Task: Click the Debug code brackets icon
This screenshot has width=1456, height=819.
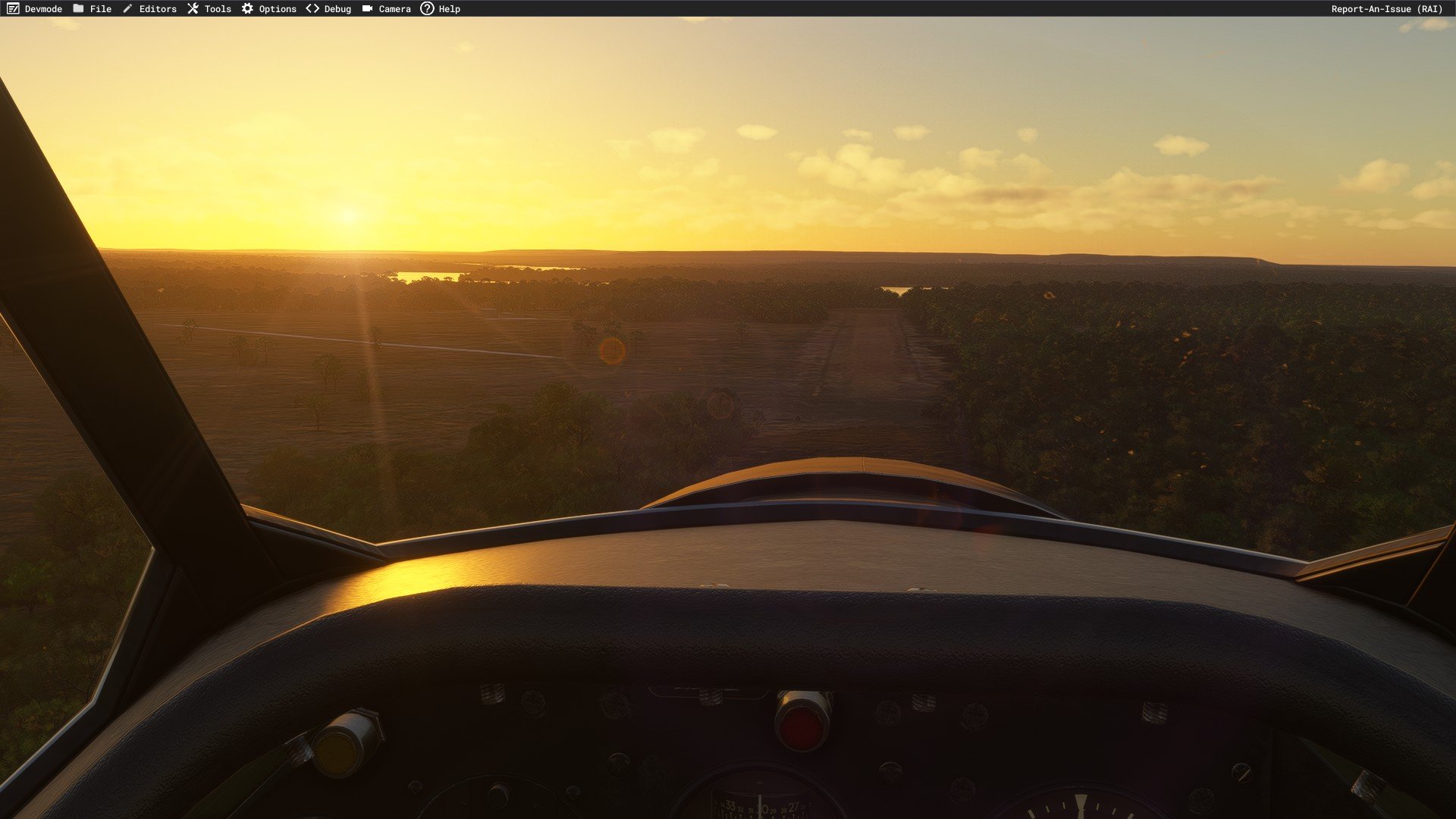Action: 312,8
